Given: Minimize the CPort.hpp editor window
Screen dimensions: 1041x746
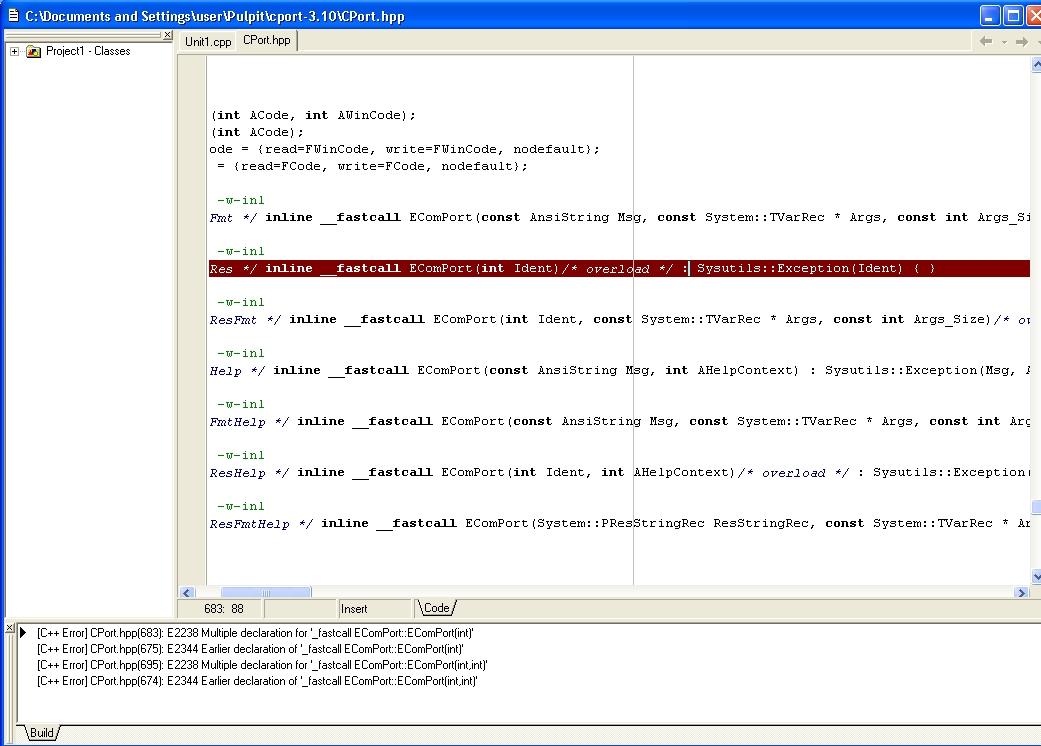Looking at the screenshot, I should pos(990,16).
